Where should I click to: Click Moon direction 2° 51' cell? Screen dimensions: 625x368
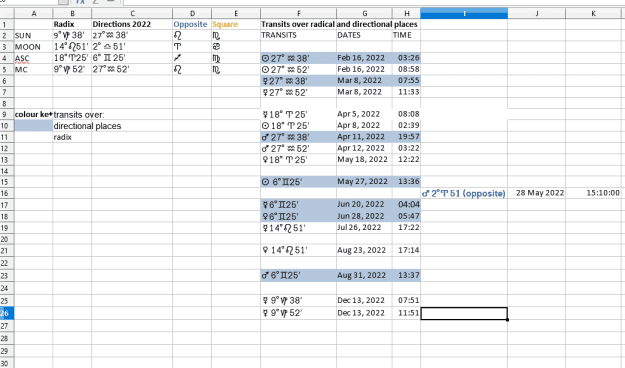click(132, 47)
